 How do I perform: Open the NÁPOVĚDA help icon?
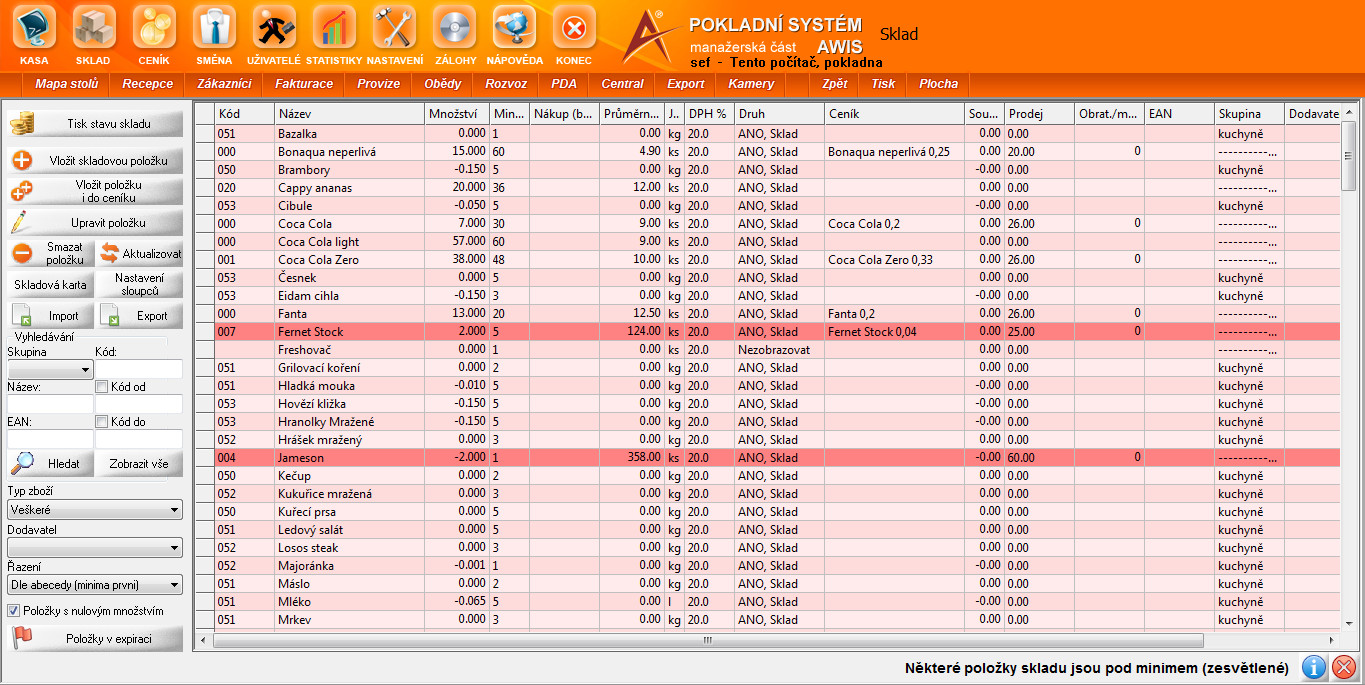point(514,27)
